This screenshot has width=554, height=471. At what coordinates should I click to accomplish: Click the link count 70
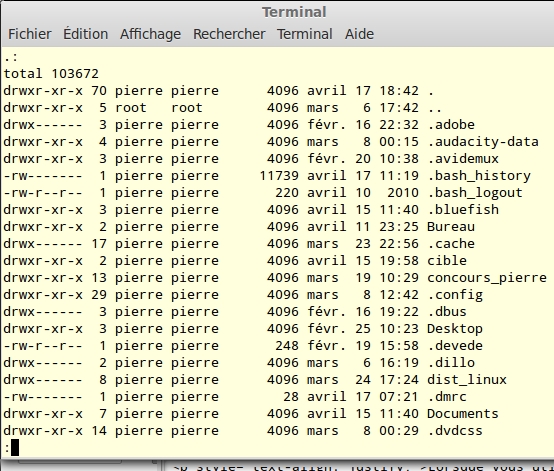tap(99, 91)
